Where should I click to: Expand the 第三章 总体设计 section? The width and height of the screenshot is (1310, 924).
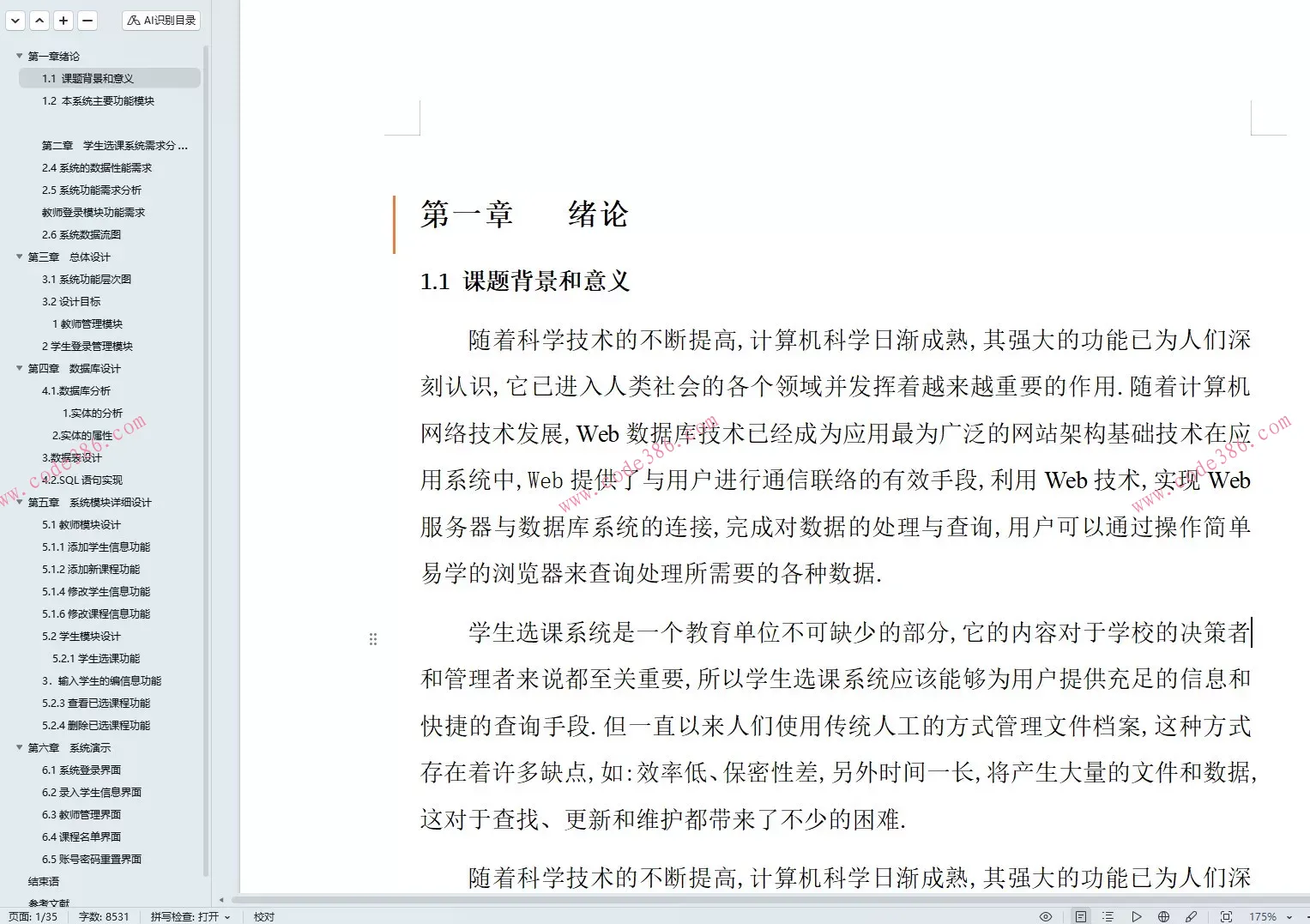click(17, 257)
